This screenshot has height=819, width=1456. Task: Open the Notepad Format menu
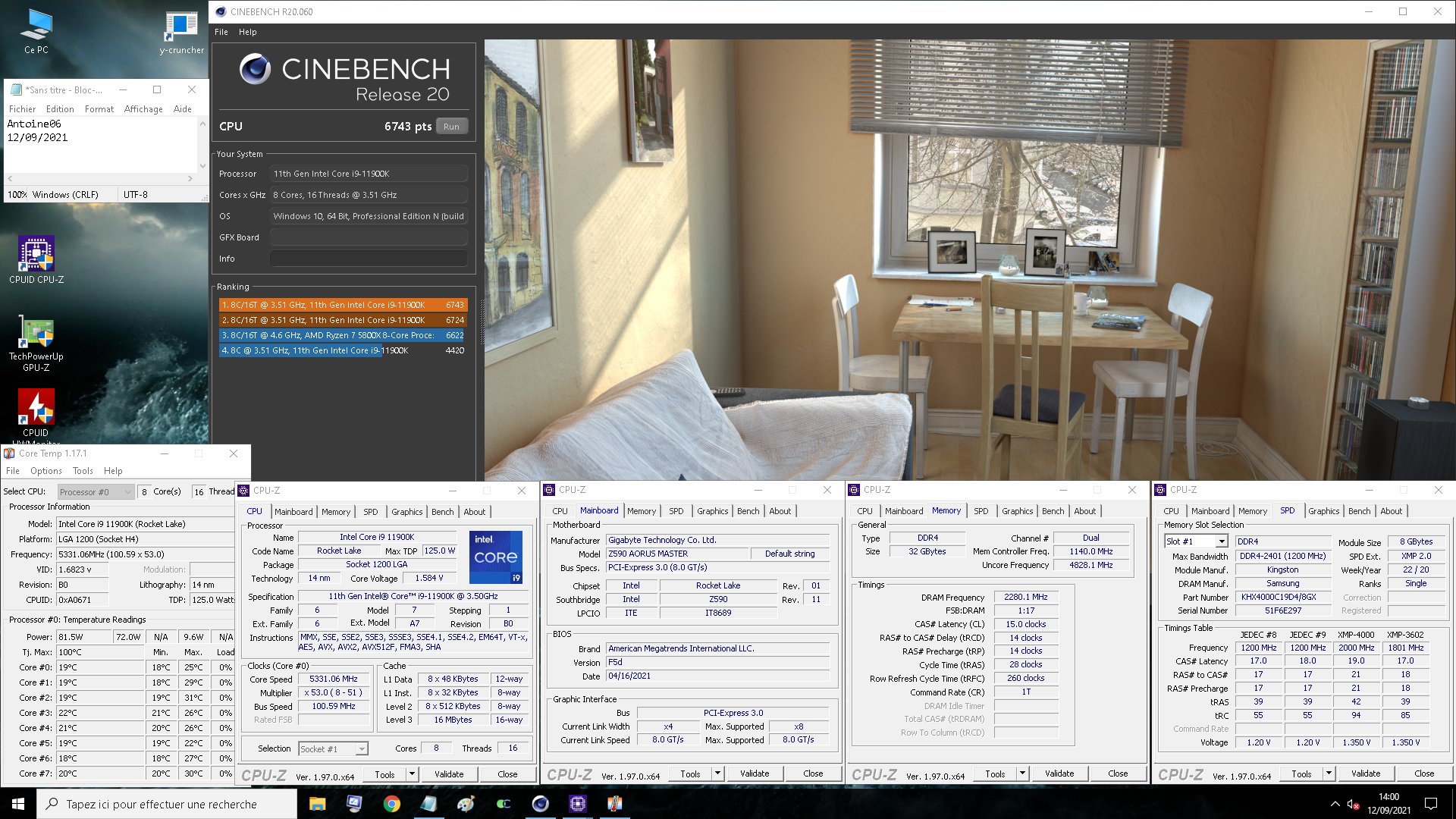click(99, 109)
